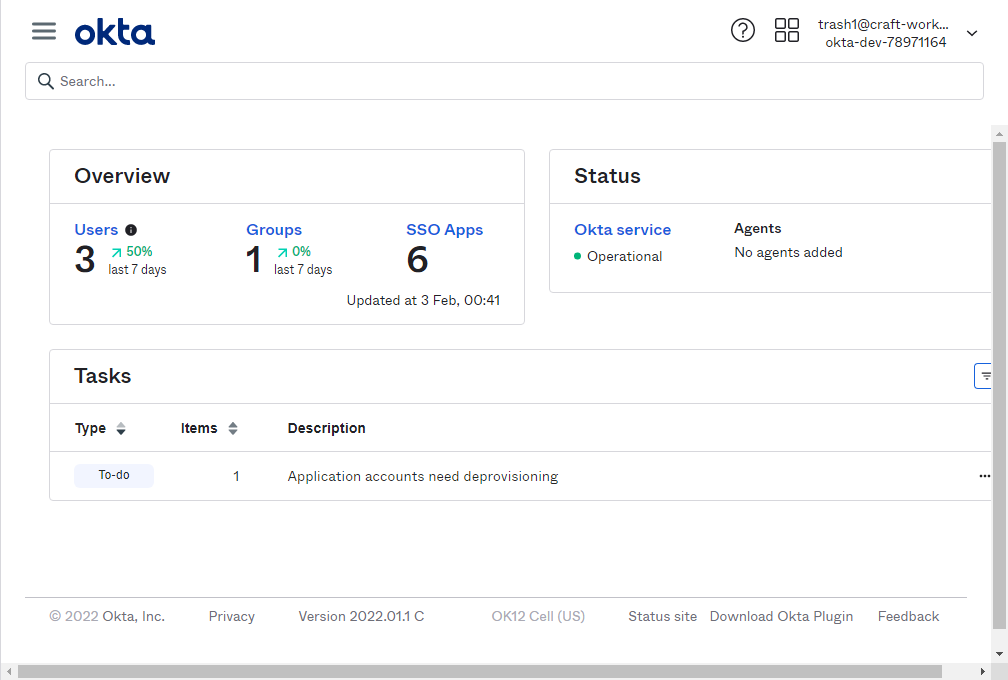1008x680 pixels.
Task: Click the 'Updated at 3 Feb, 00:41' text
Action: 423,300
